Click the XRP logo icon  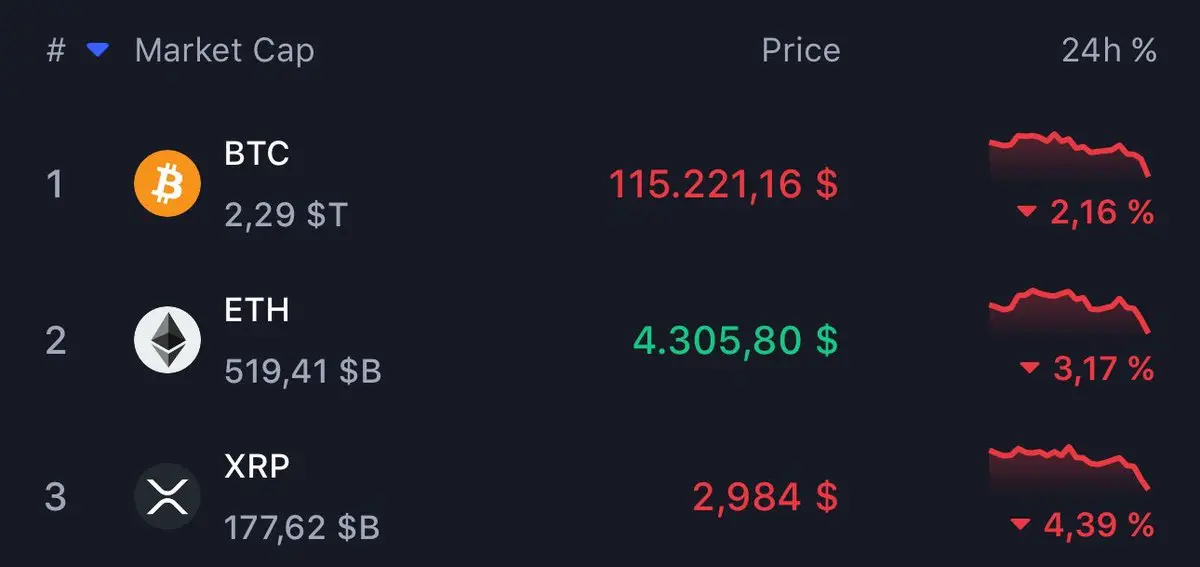(167, 496)
